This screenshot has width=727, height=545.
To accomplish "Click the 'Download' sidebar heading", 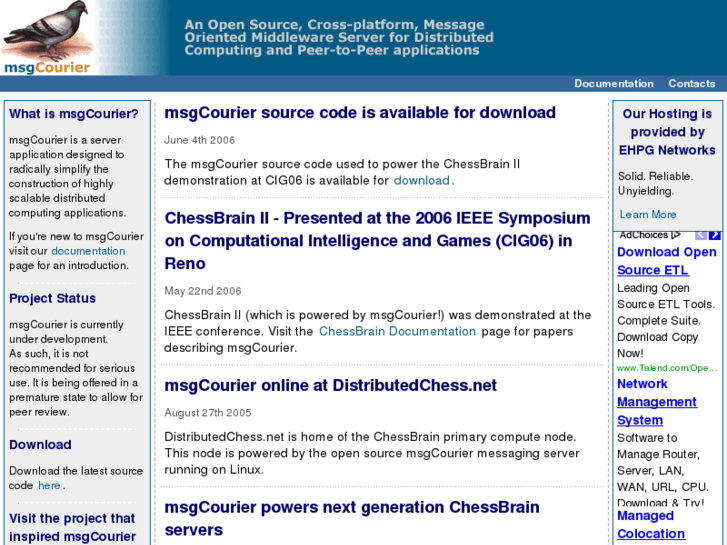I will click(40, 445).
